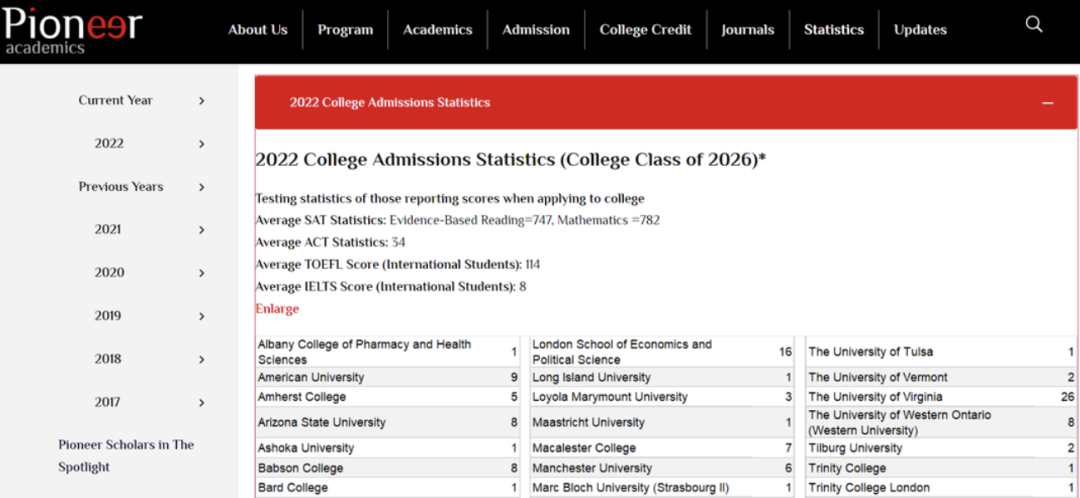Screen dimensions: 1080x498
Task: Click the chevron next to 2017
Action: pos(202,402)
